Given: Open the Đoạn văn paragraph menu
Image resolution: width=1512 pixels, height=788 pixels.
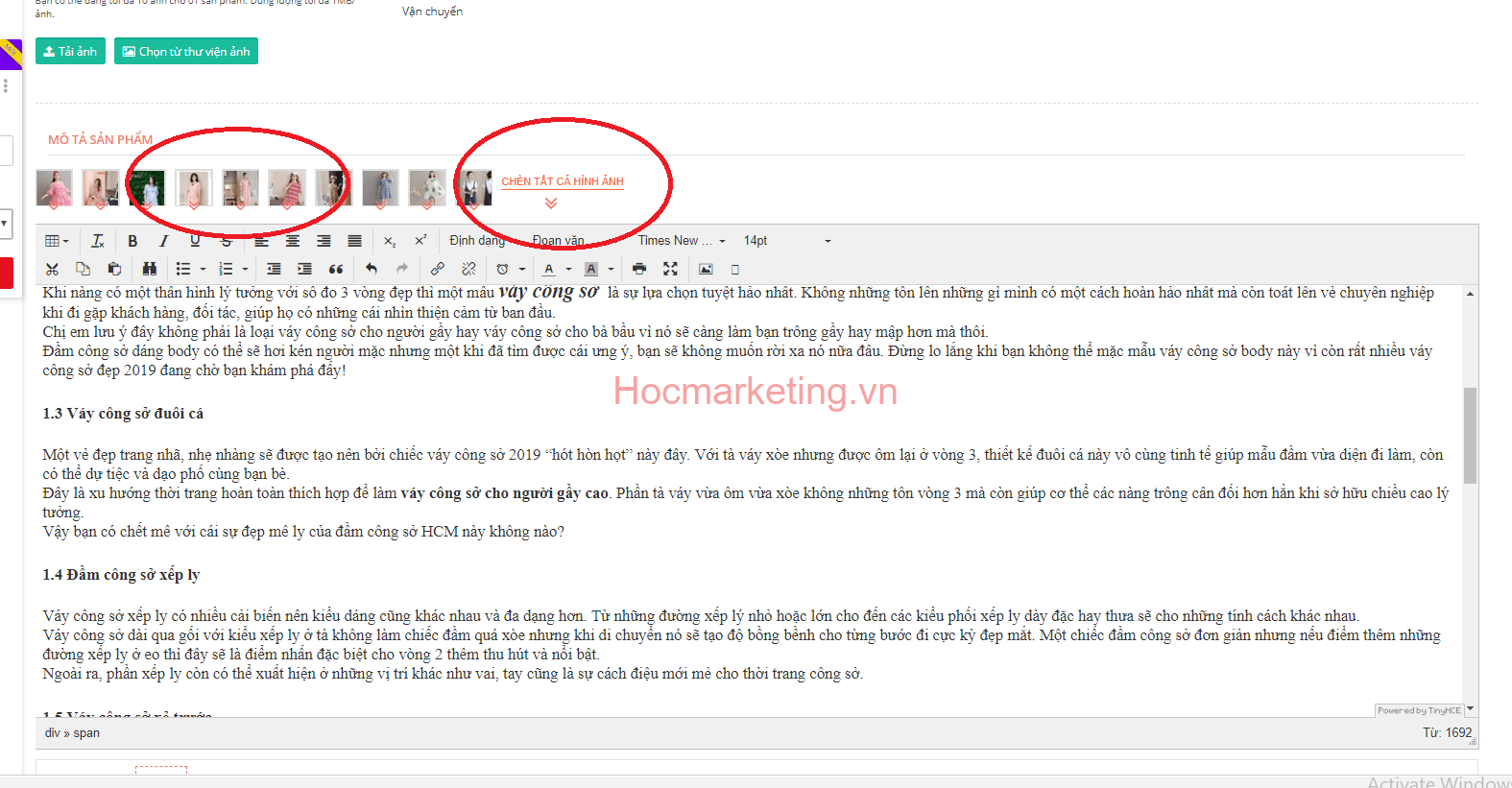Looking at the screenshot, I should pos(559,241).
